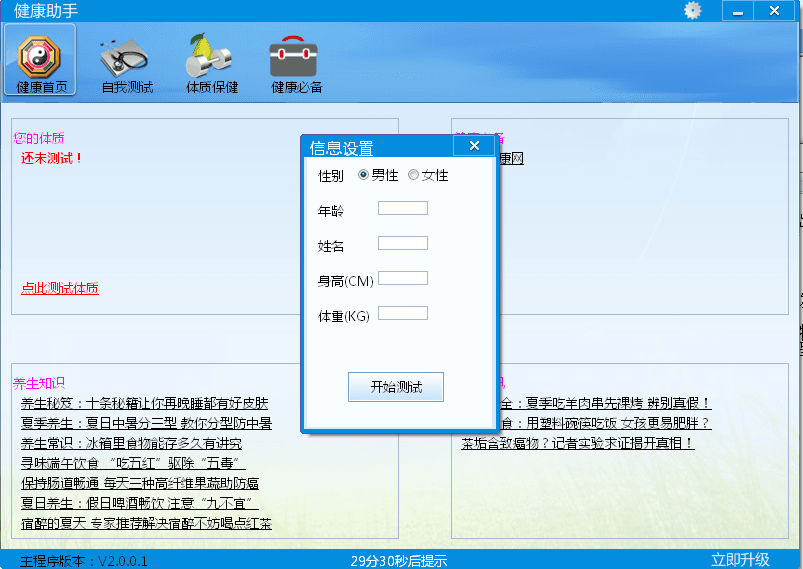Focus the 体重(KG) input field
Image resolution: width=803 pixels, height=569 pixels.
point(403,313)
